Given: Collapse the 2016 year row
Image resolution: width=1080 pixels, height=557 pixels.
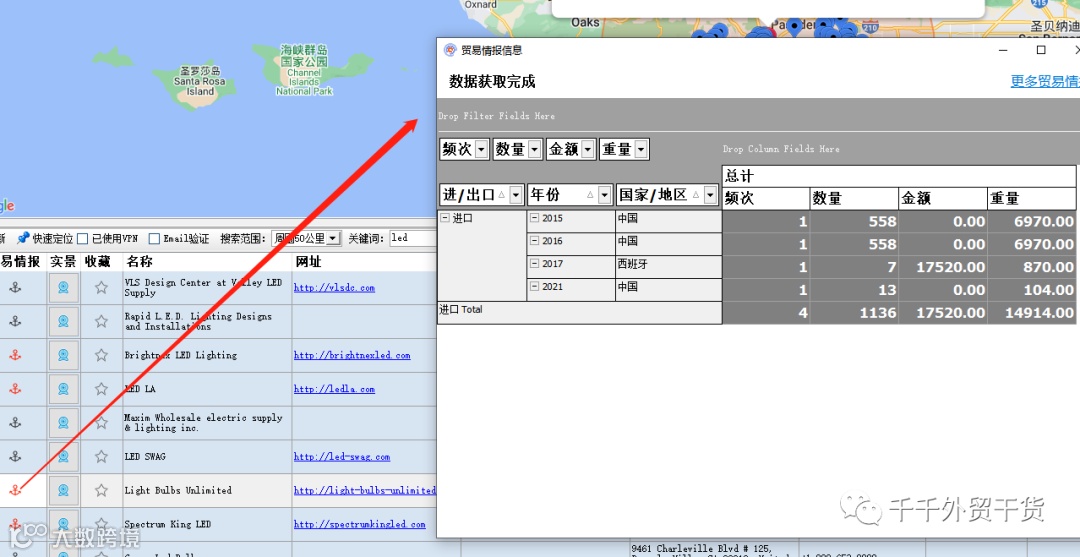Looking at the screenshot, I should click(x=534, y=241).
